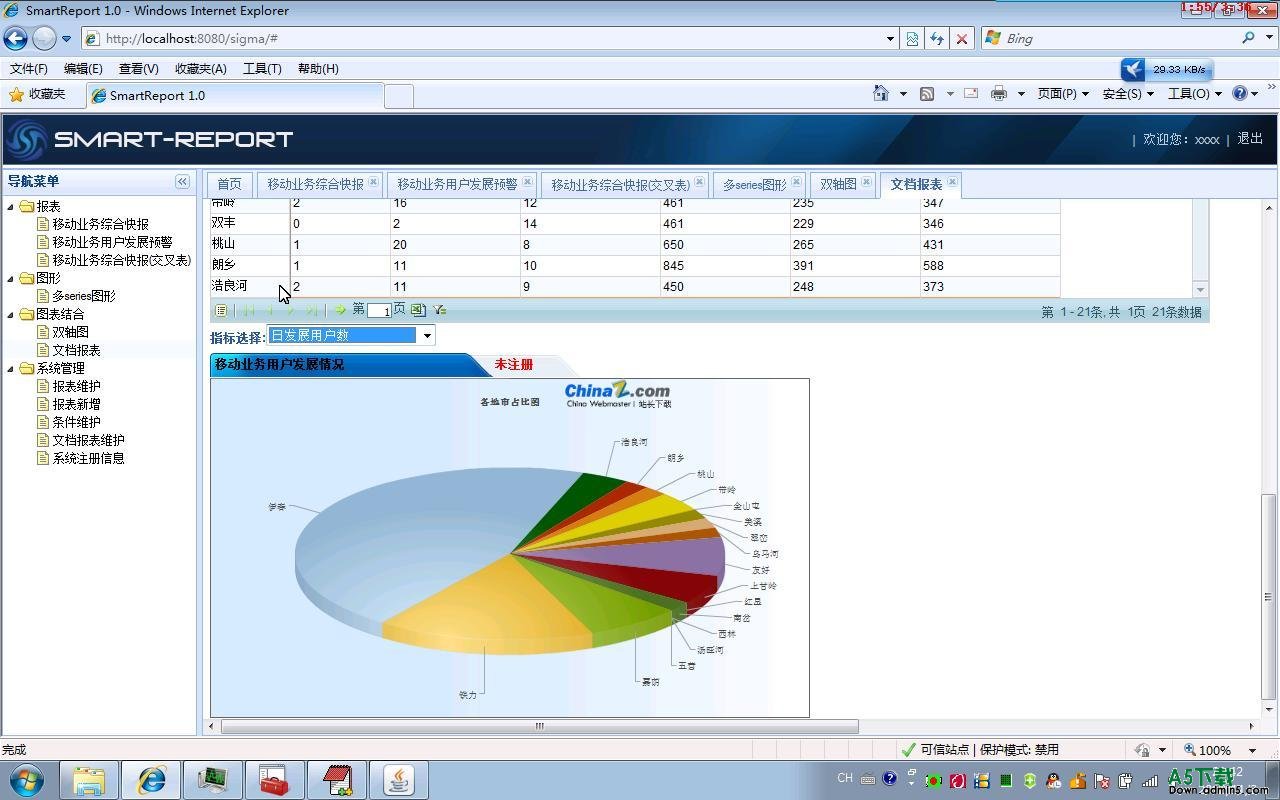Collapse the 报表 tree folder
Screen dimensions: 1280x800
click(x=11, y=207)
